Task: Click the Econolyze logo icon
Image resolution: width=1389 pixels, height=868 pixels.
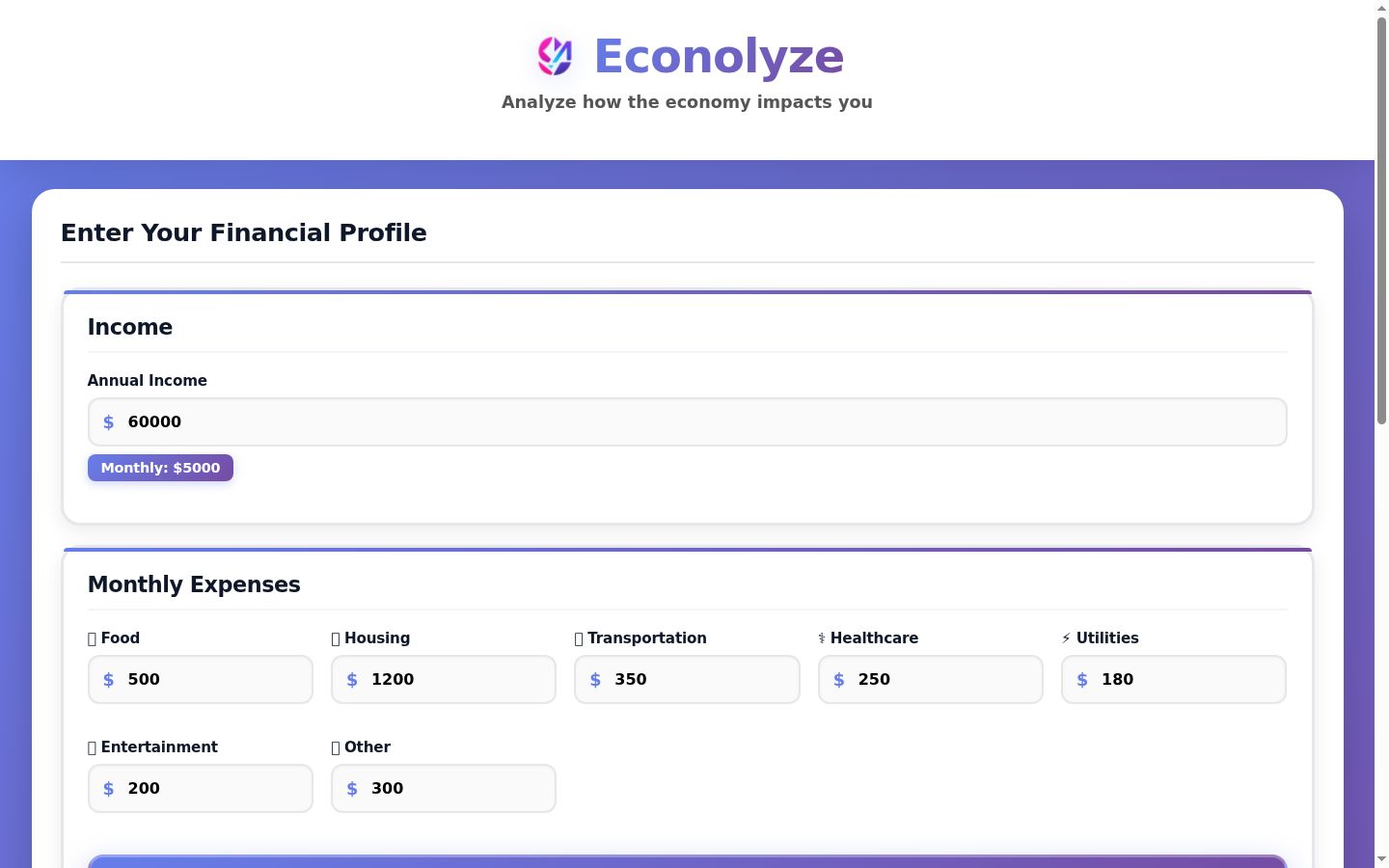Action: (555, 56)
